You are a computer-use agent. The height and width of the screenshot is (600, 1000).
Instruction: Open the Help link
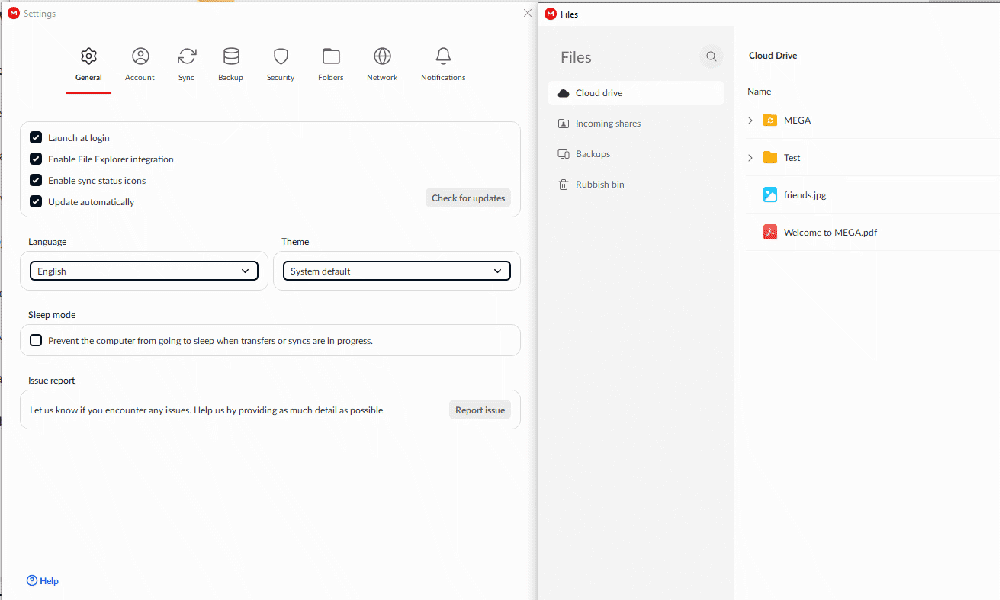43,581
